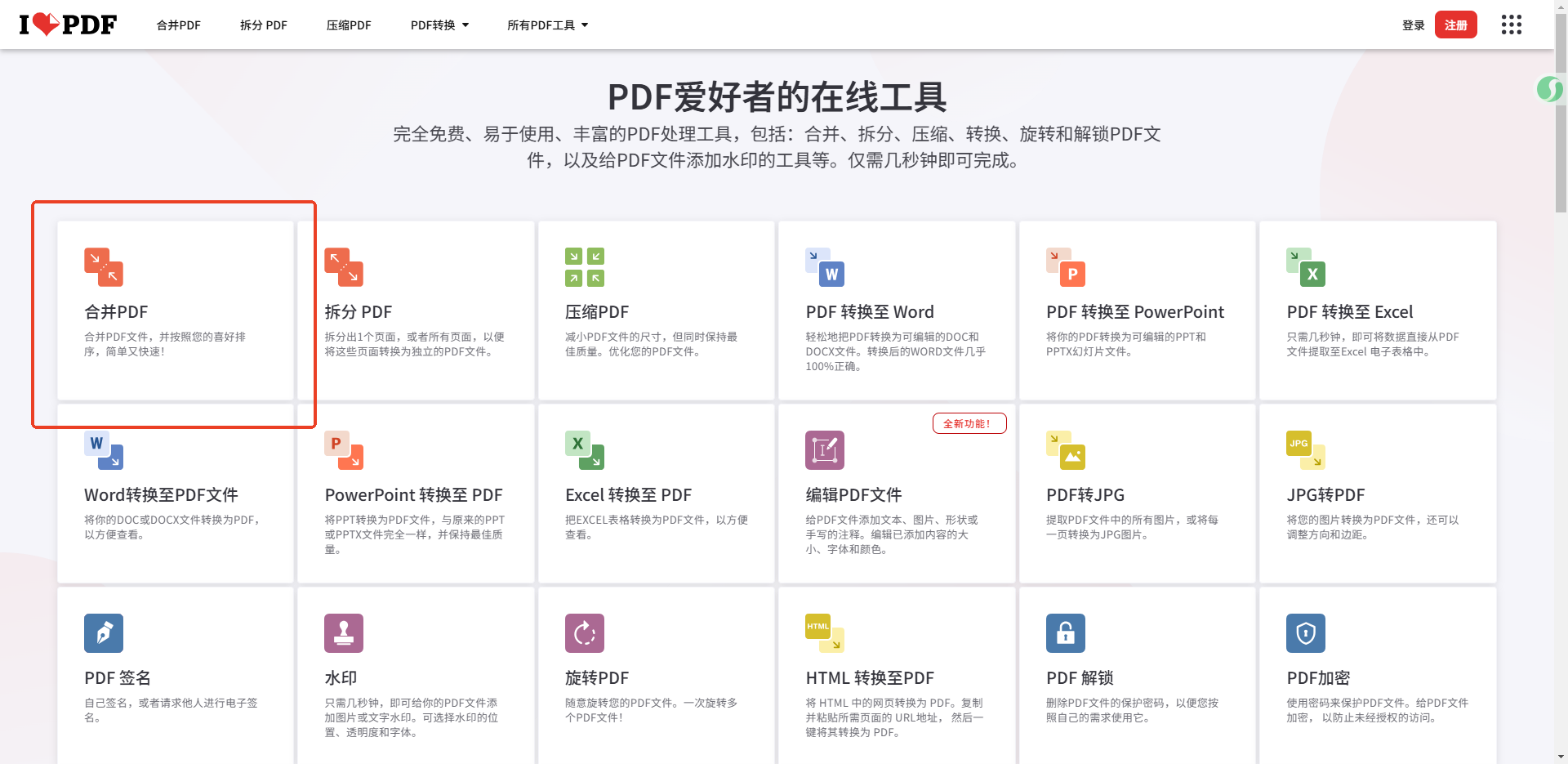Image resolution: width=1568 pixels, height=764 pixels.
Task: Click the green floating extension icon
Action: click(1549, 89)
